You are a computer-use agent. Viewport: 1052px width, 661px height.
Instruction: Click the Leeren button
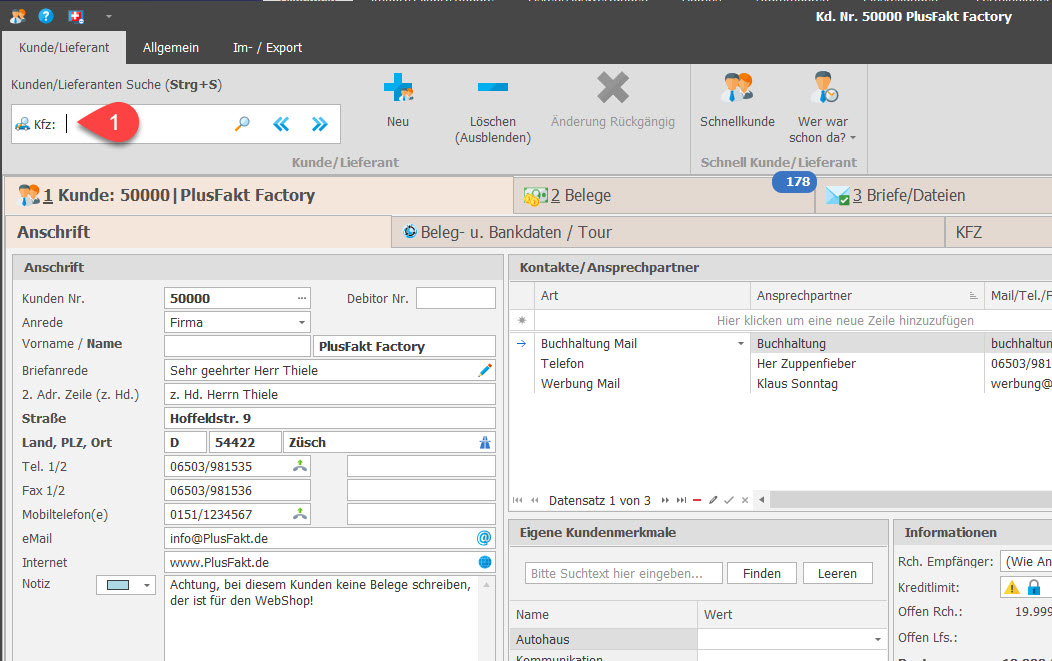(x=837, y=574)
